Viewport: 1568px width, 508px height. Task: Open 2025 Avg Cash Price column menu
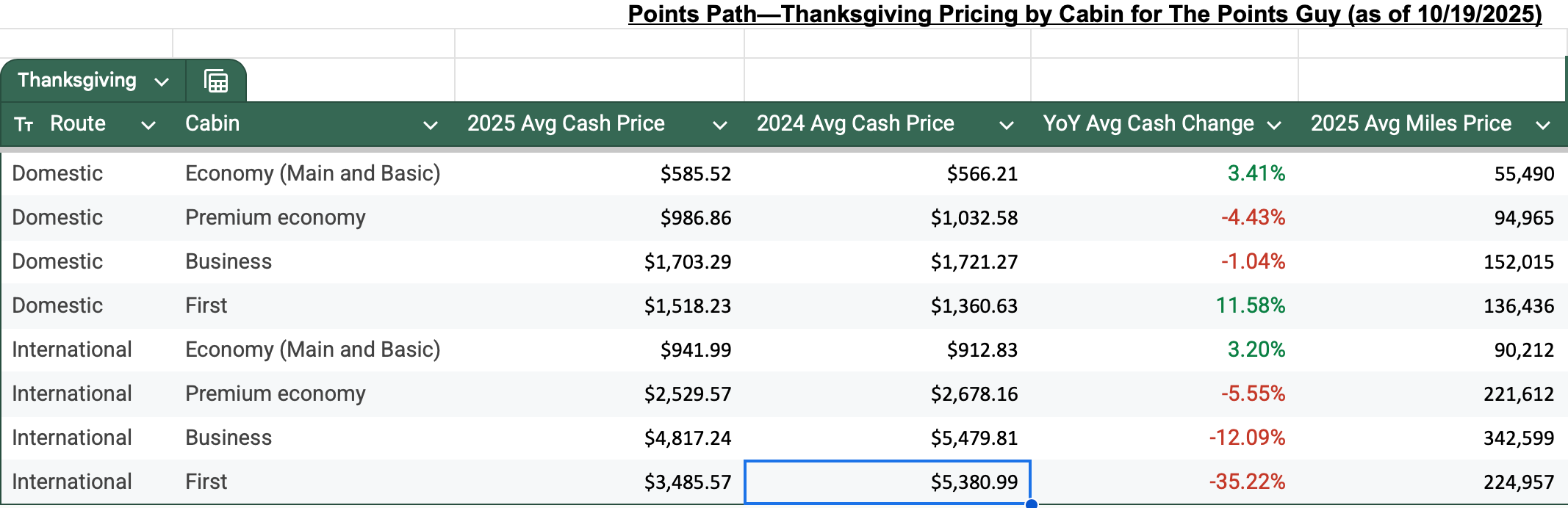coord(720,126)
